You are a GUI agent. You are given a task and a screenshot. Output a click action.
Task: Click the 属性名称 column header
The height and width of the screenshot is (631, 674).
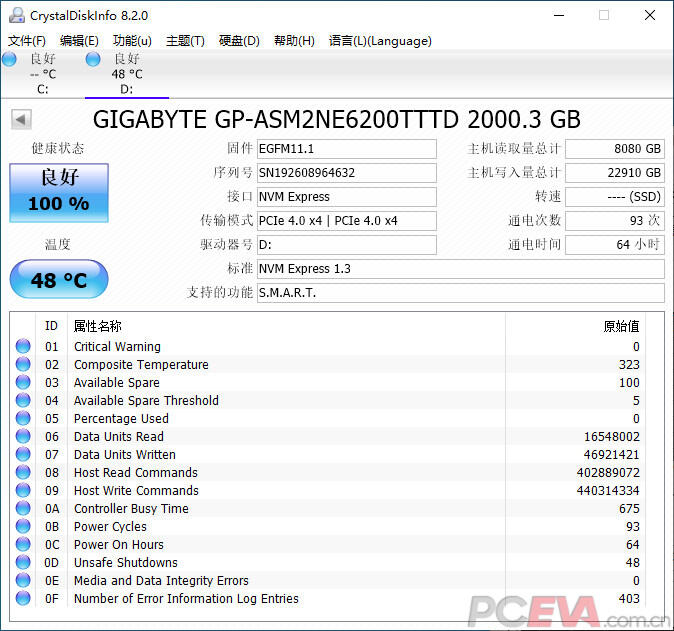pos(98,326)
